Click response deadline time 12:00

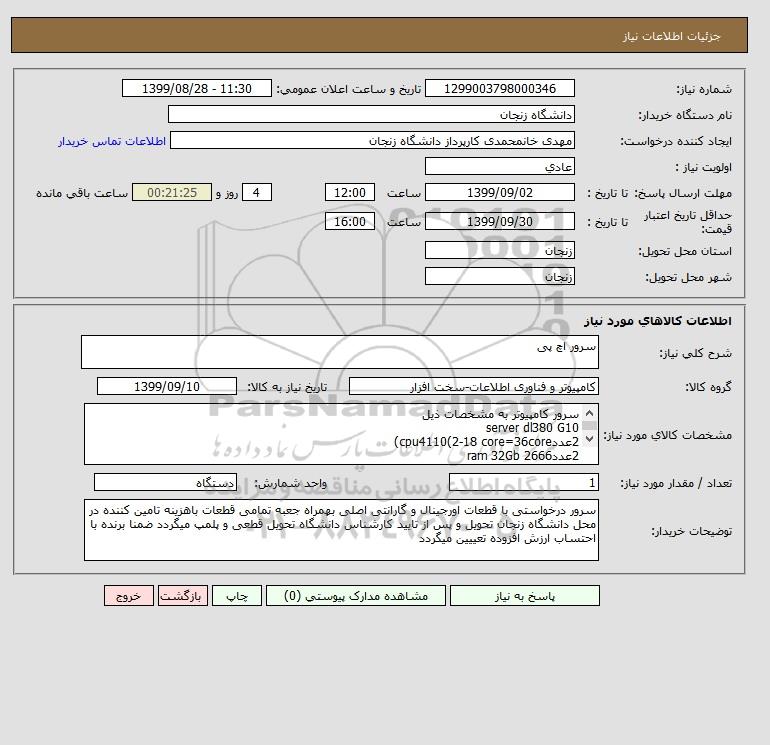point(350,193)
